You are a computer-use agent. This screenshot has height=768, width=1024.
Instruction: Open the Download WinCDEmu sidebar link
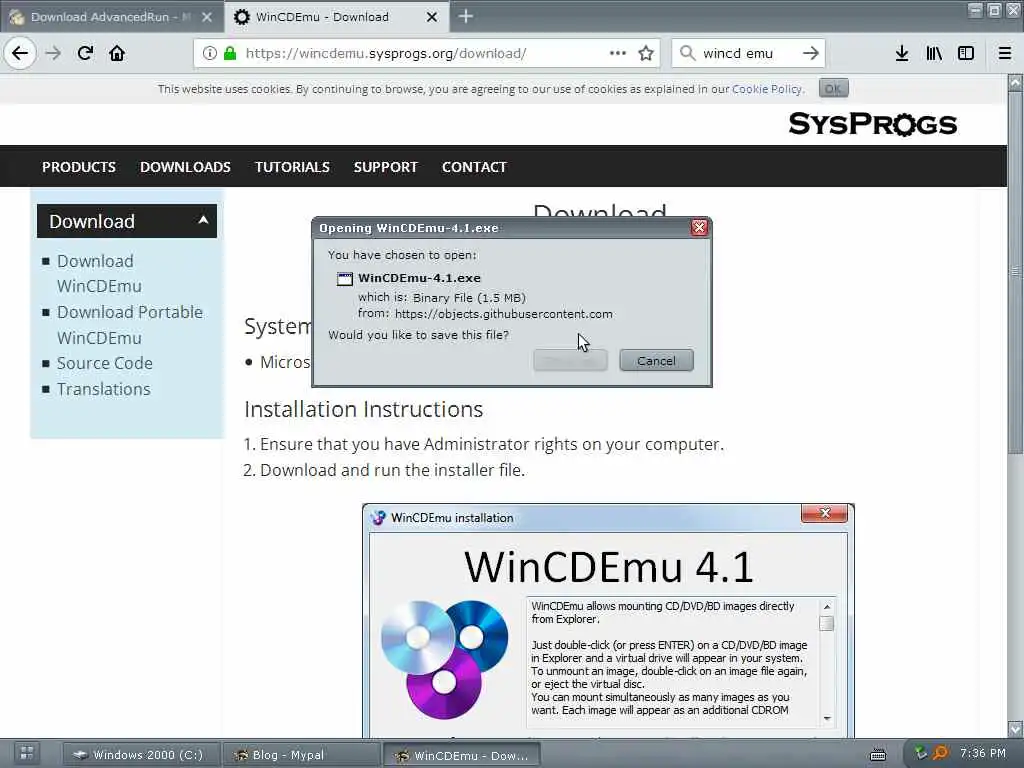pos(99,274)
